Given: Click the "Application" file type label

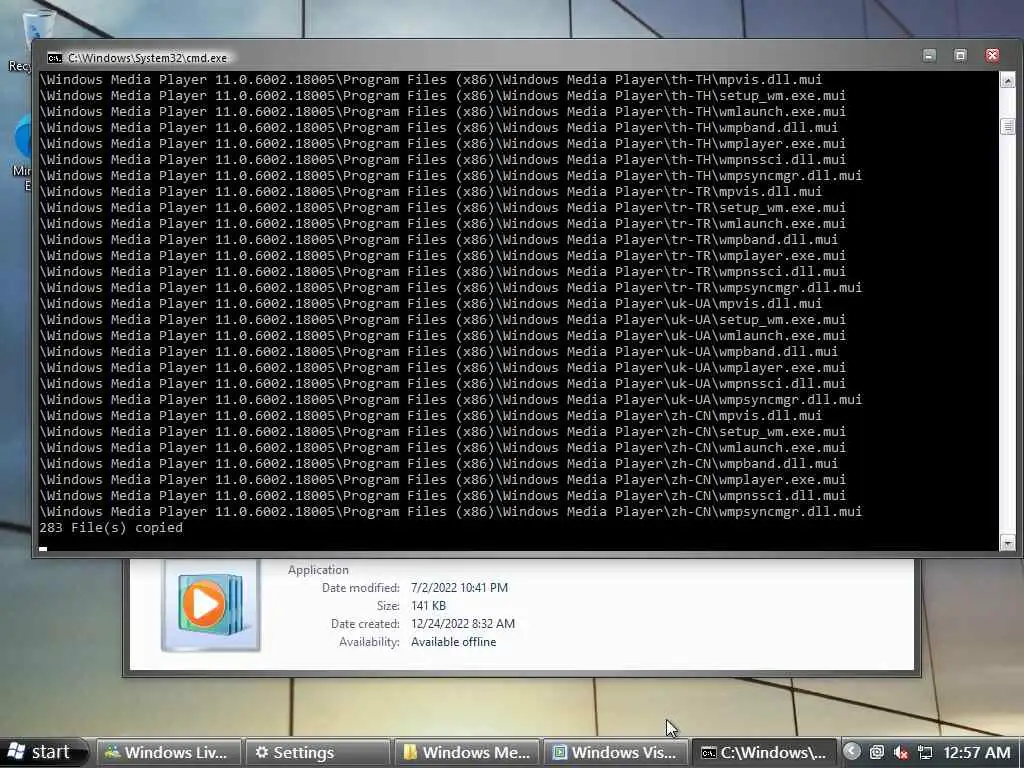Looking at the screenshot, I should (x=318, y=569).
